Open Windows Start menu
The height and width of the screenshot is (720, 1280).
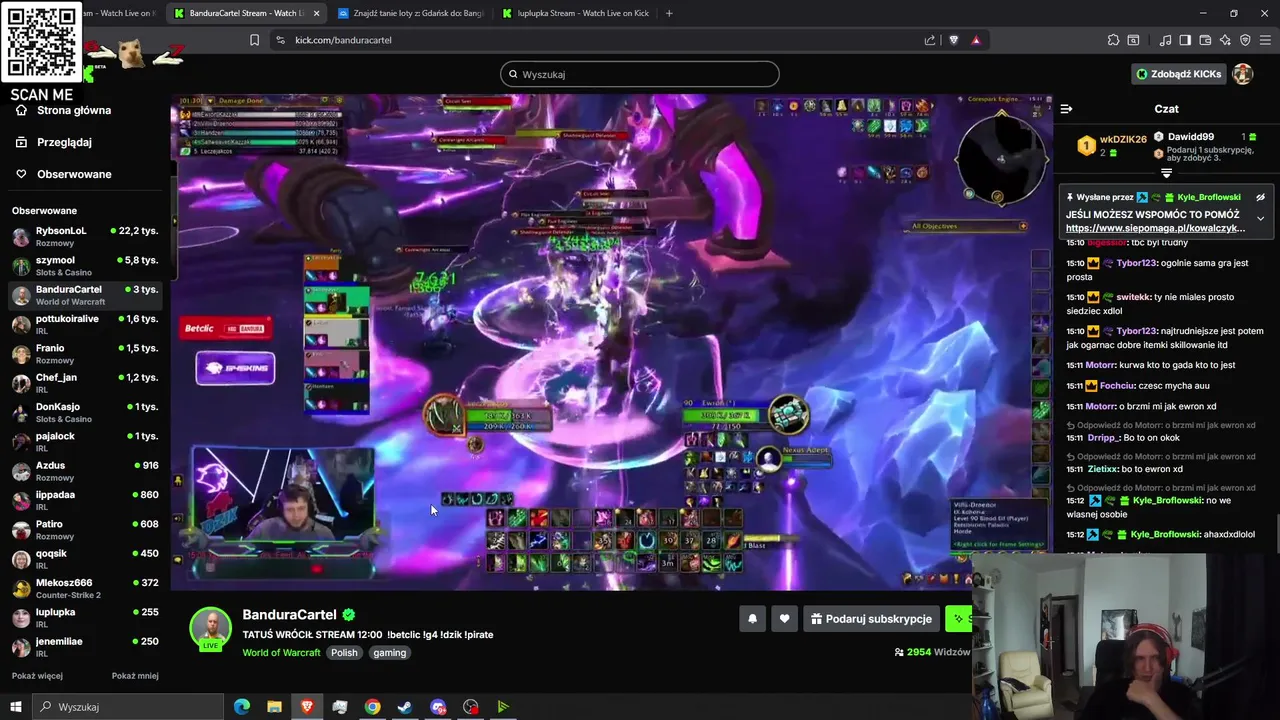point(16,707)
